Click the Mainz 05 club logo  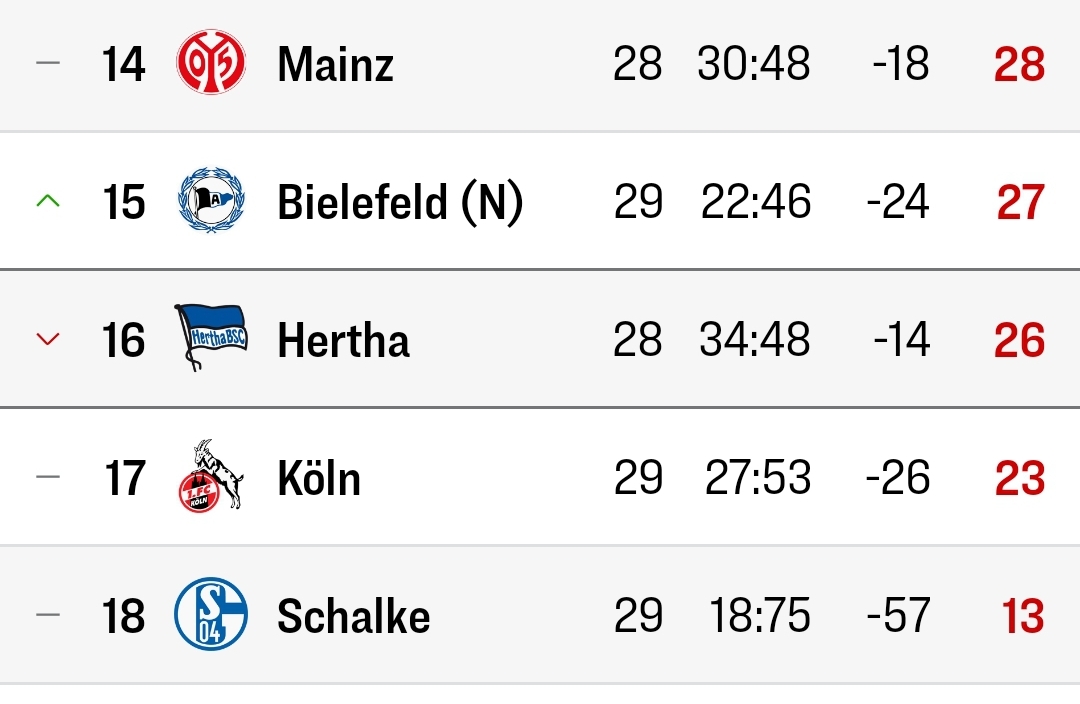coord(211,62)
